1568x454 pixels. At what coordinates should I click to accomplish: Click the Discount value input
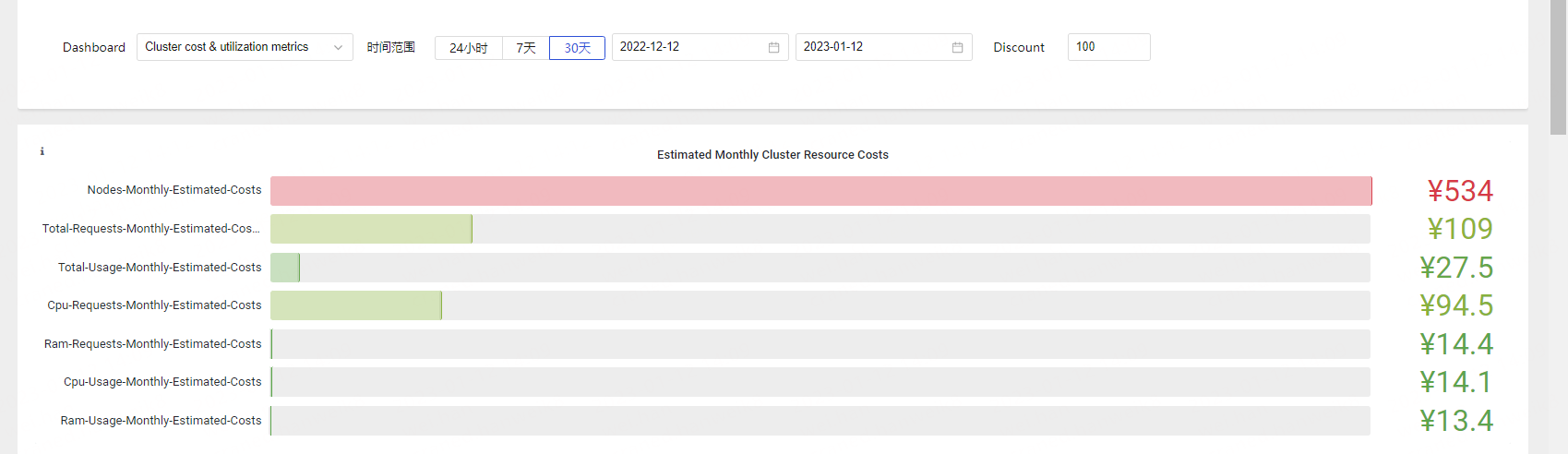tap(1108, 47)
